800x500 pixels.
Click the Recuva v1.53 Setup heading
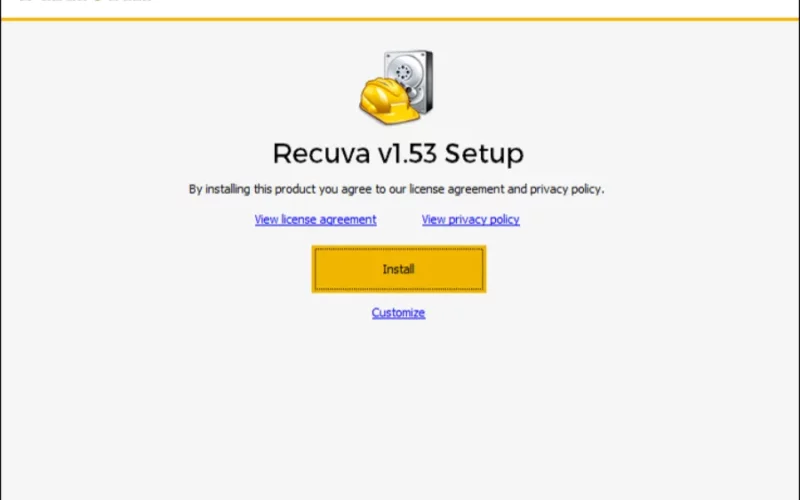pyautogui.click(x=398, y=154)
